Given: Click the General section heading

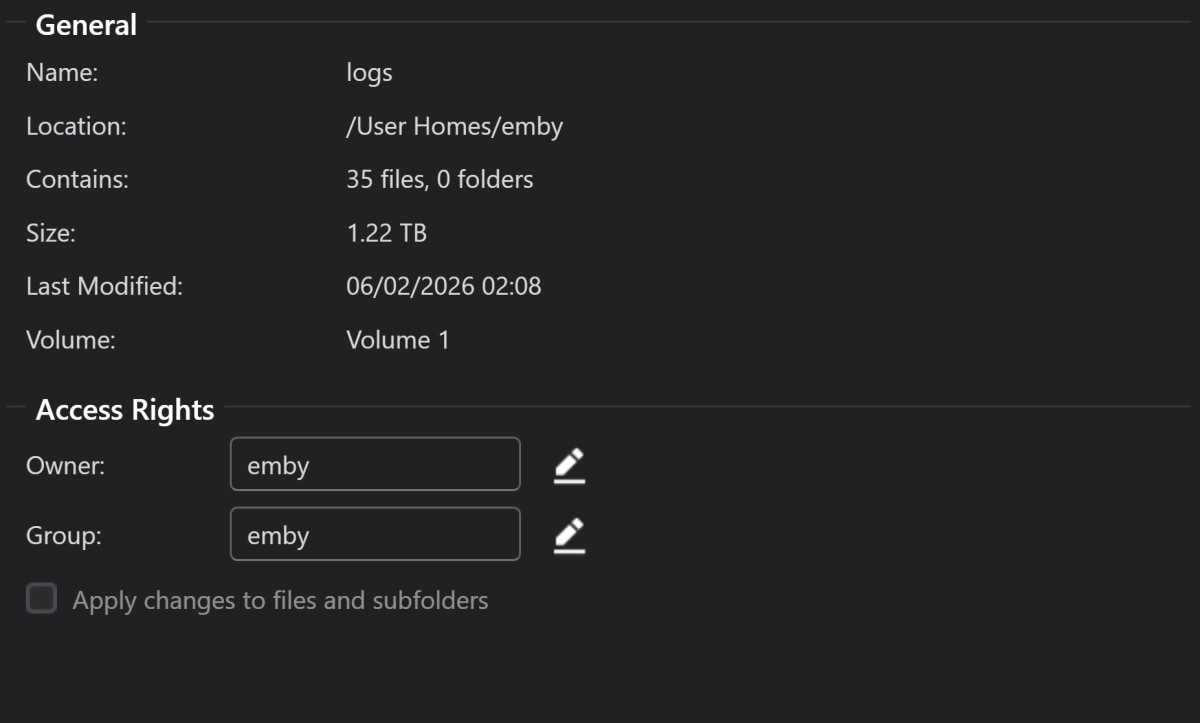Looking at the screenshot, I should 86,25.
